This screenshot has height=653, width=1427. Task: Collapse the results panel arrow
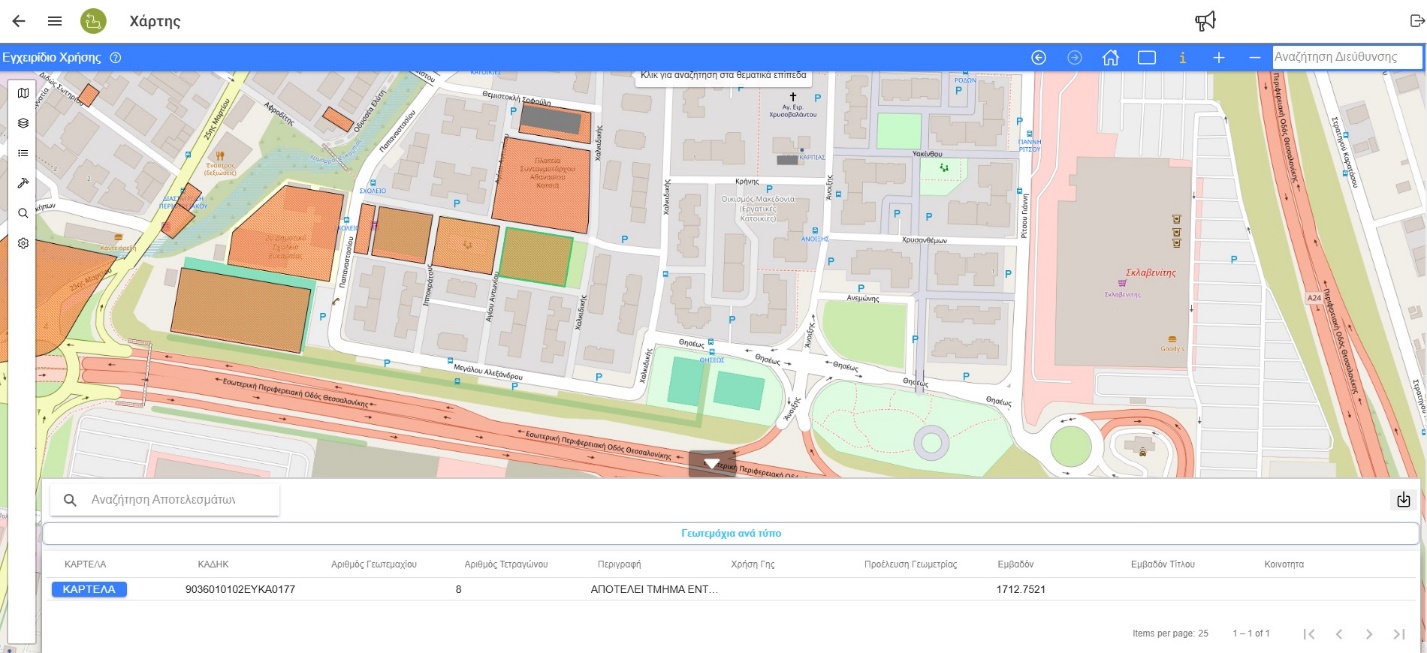click(x=712, y=464)
